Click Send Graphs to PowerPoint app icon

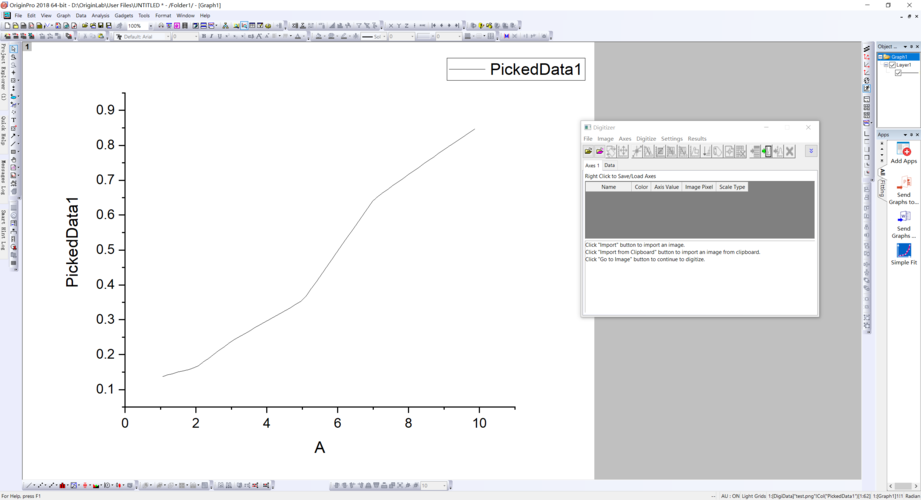coord(903,187)
